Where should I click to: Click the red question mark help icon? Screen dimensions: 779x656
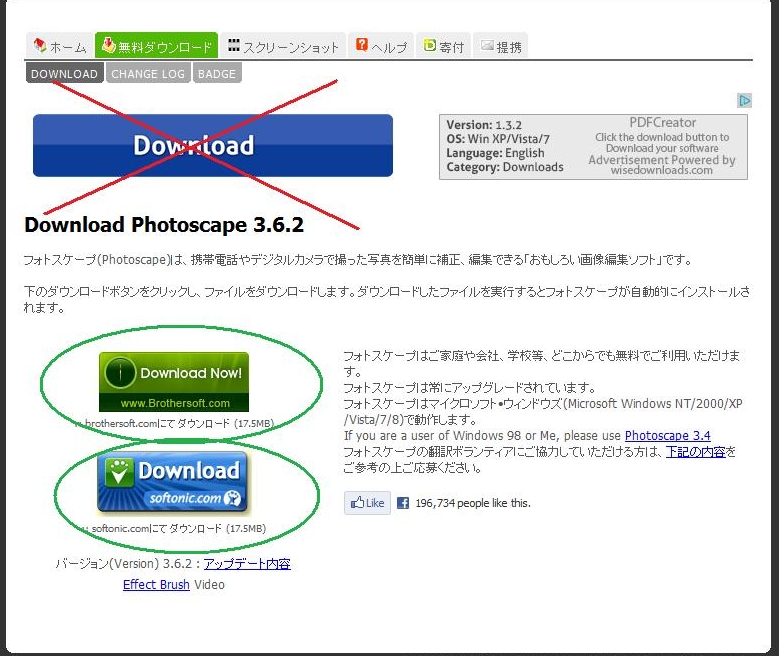362,45
